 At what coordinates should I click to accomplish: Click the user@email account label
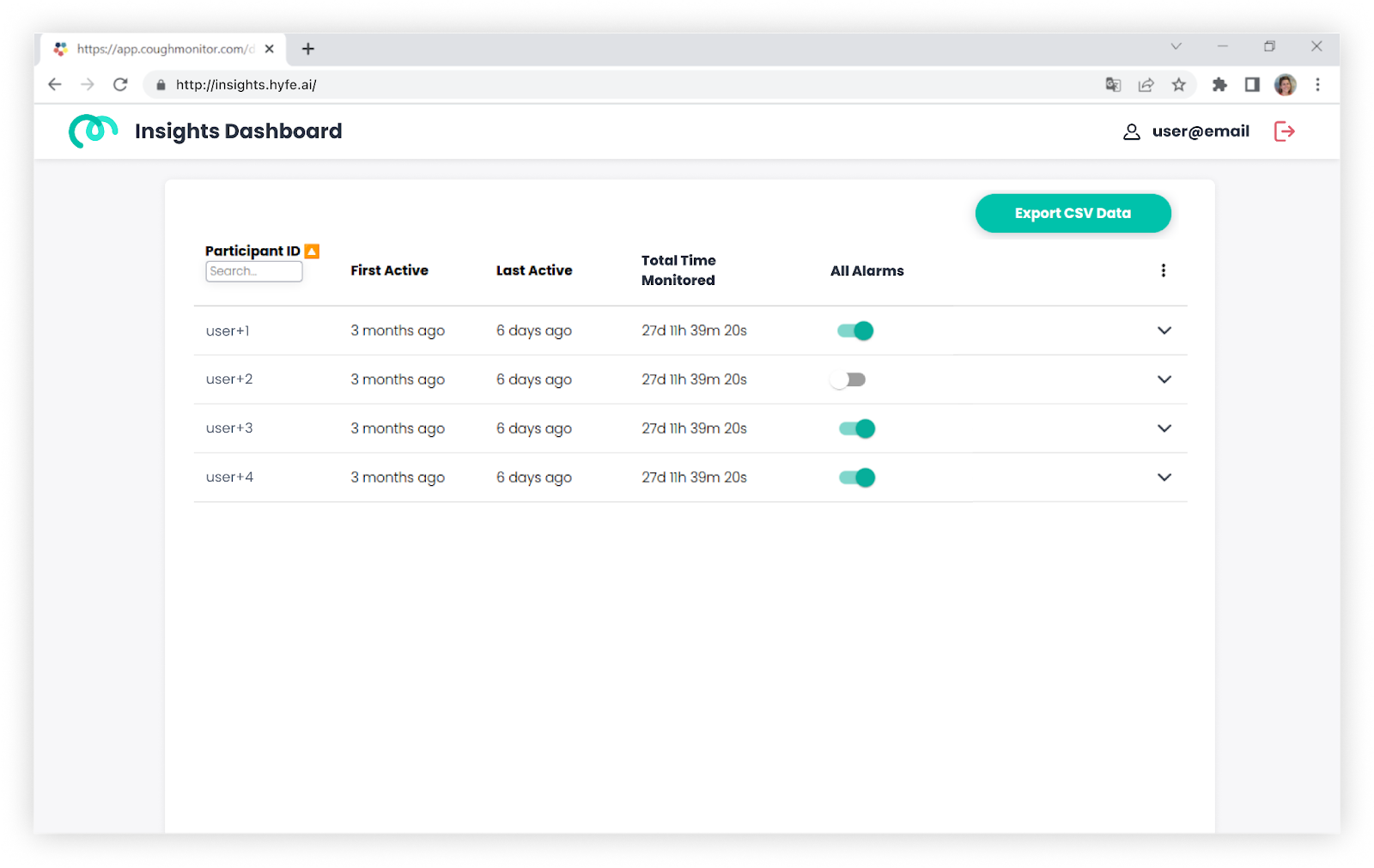point(1201,131)
